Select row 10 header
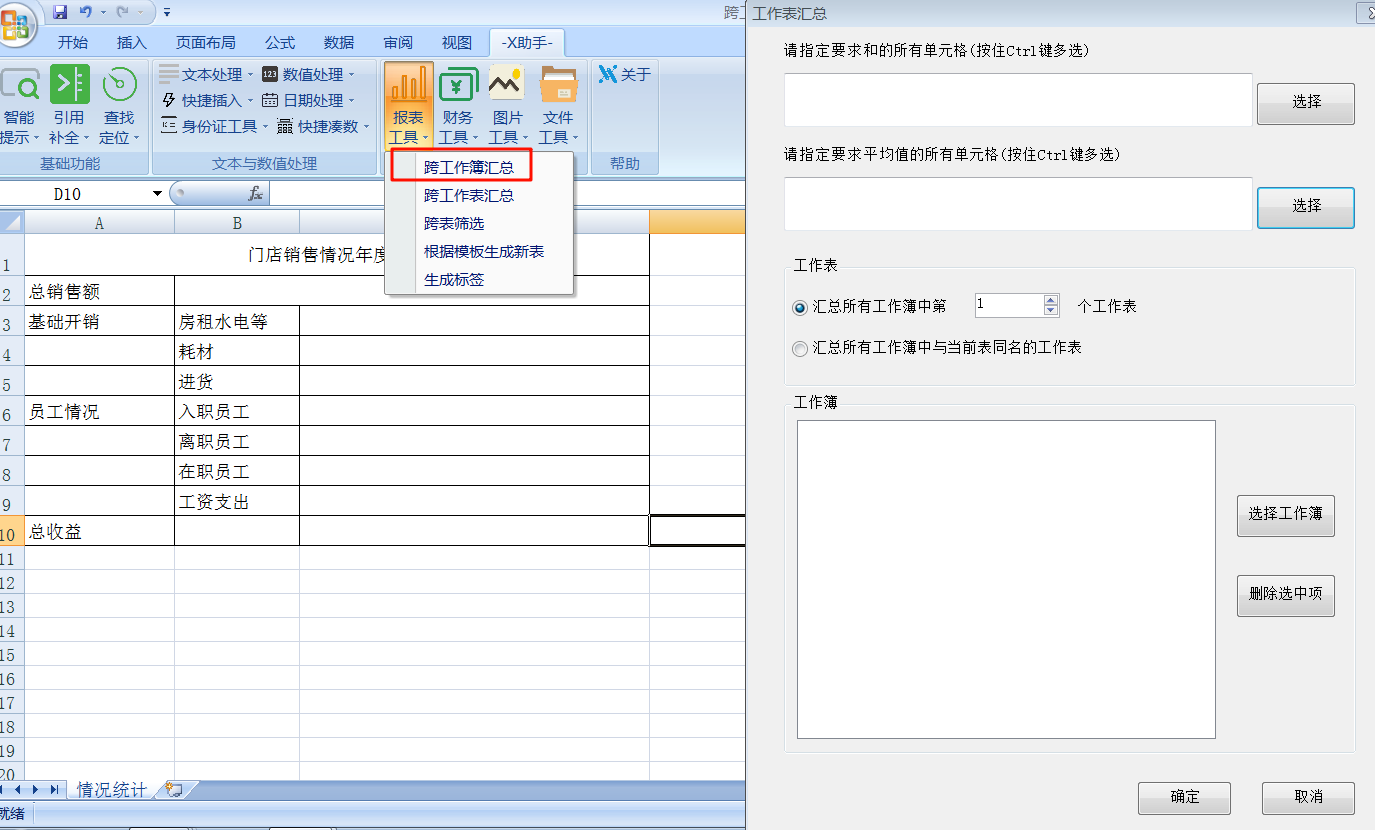Image resolution: width=1375 pixels, height=830 pixels. click(12, 531)
